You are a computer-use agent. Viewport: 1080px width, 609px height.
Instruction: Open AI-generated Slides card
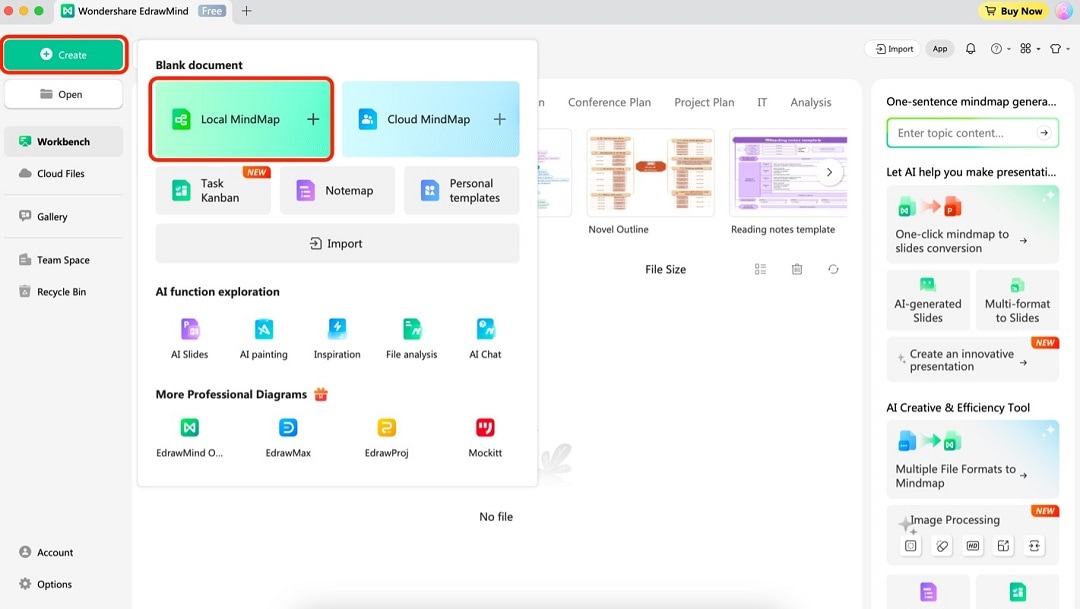click(928, 300)
